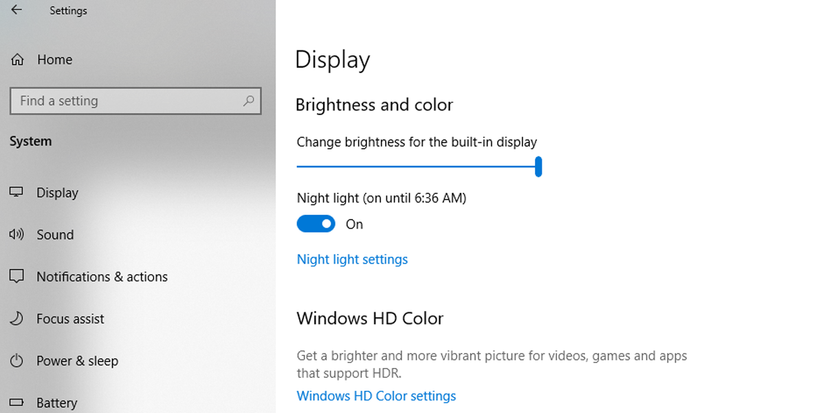This screenshot has width=825, height=413.
Task: Click the brightness slider handle
Action: 538,166
